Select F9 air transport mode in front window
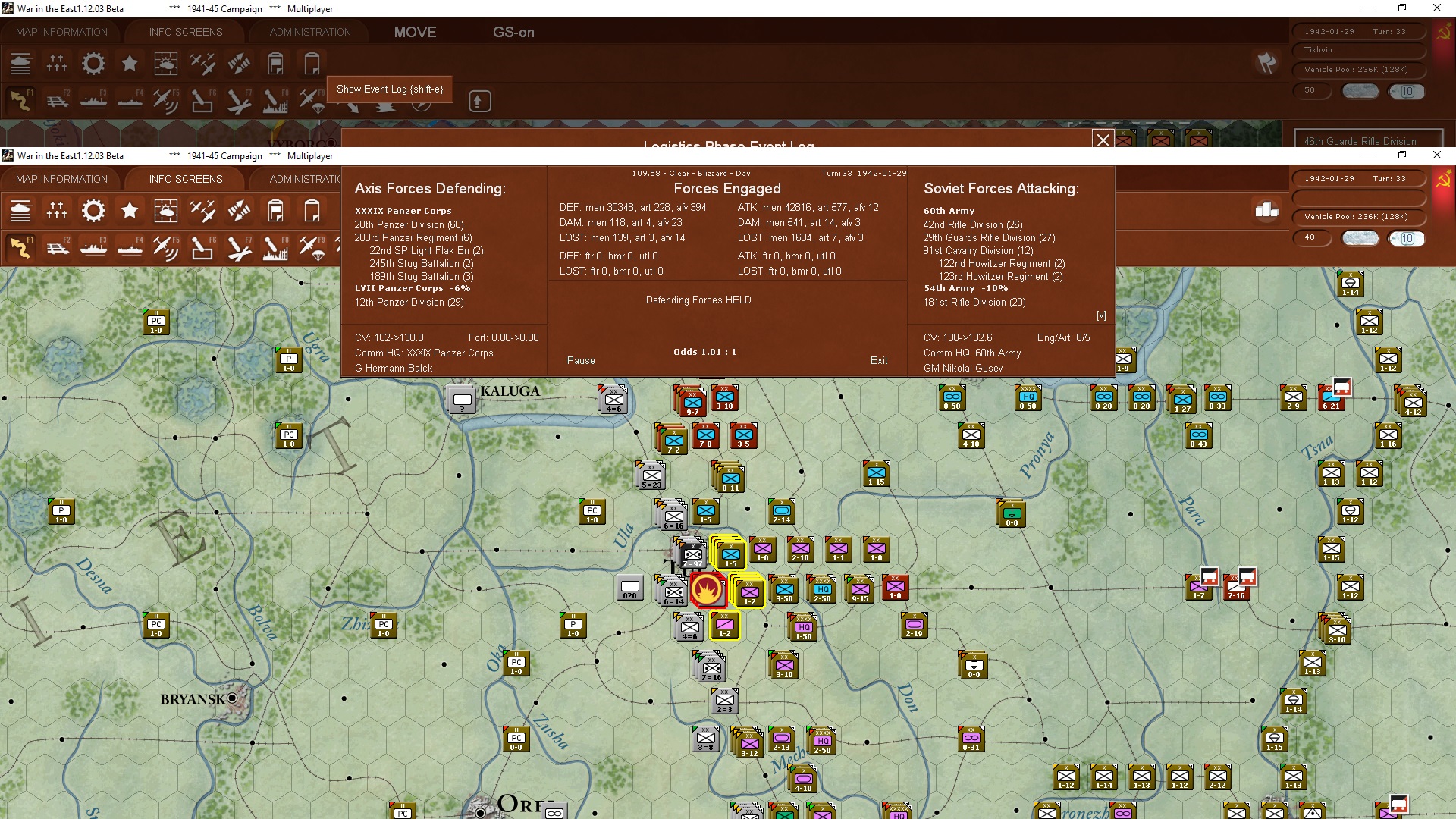The width and height of the screenshot is (1456, 819). coord(312,248)
